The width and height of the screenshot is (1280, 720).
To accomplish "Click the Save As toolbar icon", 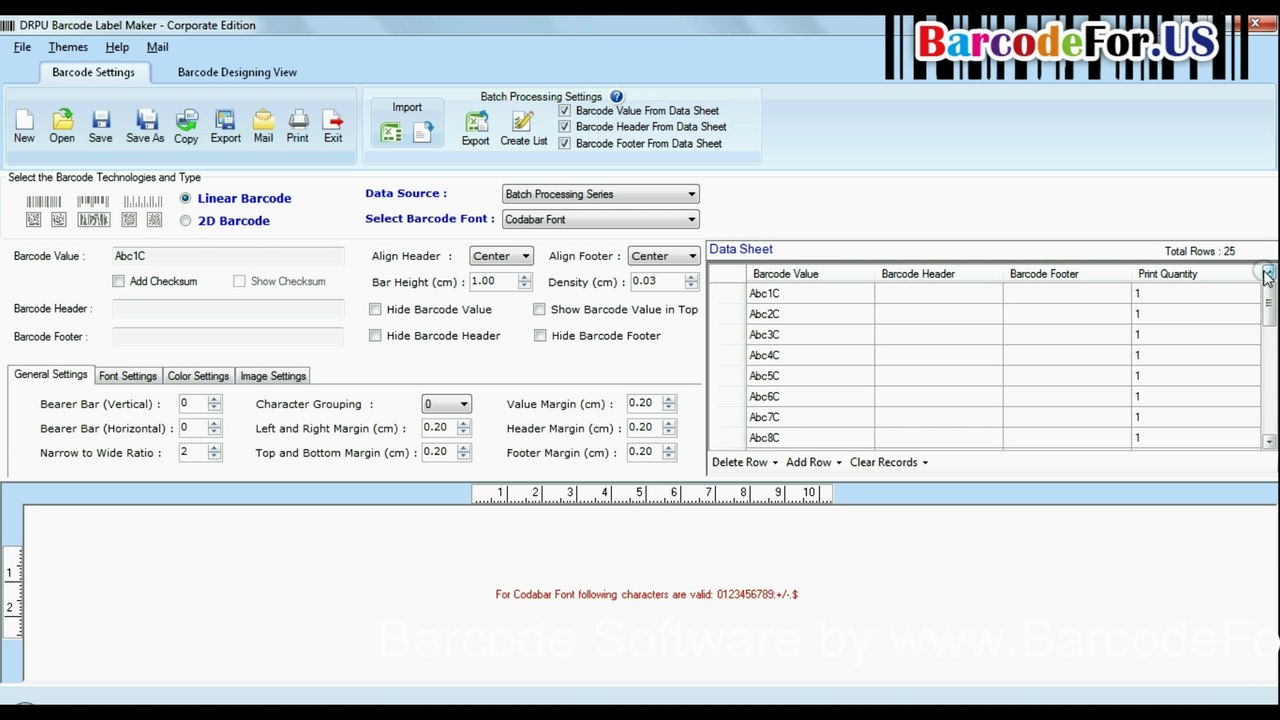I will click(x=145, y=121).
